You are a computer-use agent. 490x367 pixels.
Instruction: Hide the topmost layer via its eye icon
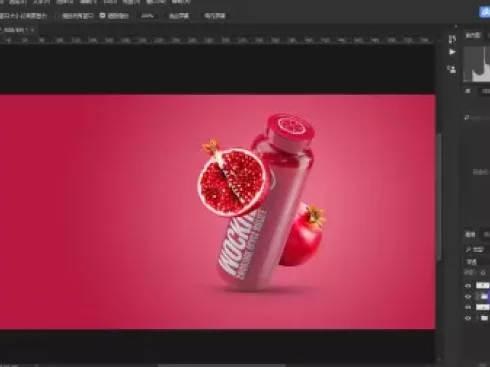pyautogui.click(x=468, y=286)
